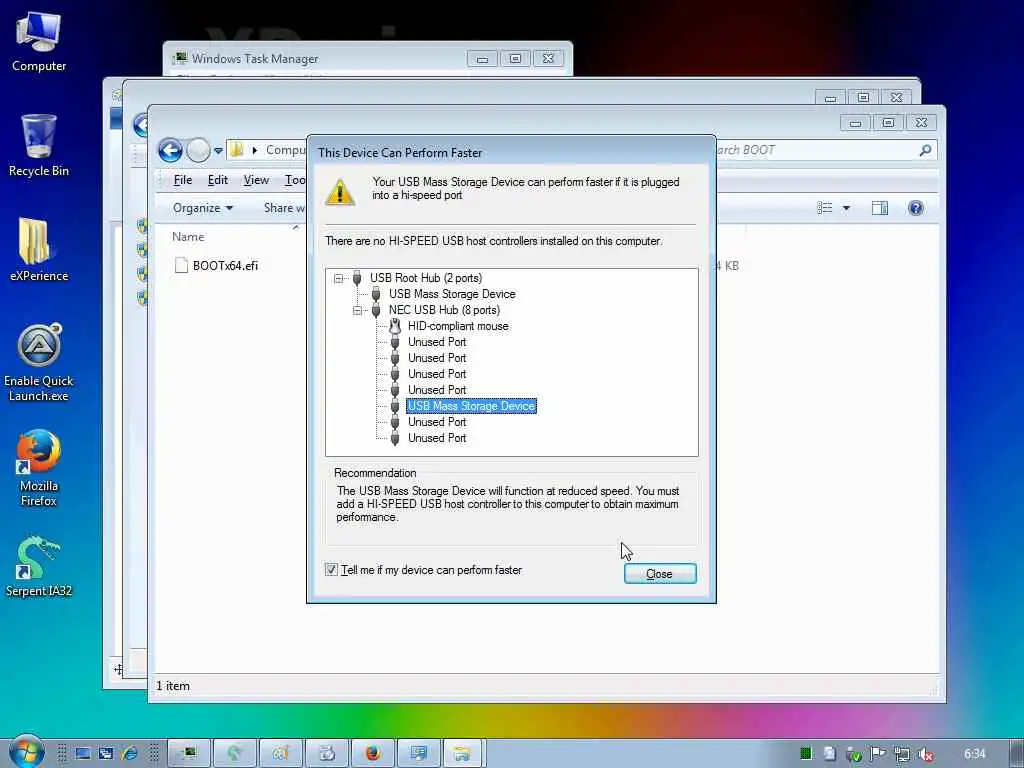1024x768 pixels.
Task: Open Explorer help question mark icon
Action: (916, 208)
